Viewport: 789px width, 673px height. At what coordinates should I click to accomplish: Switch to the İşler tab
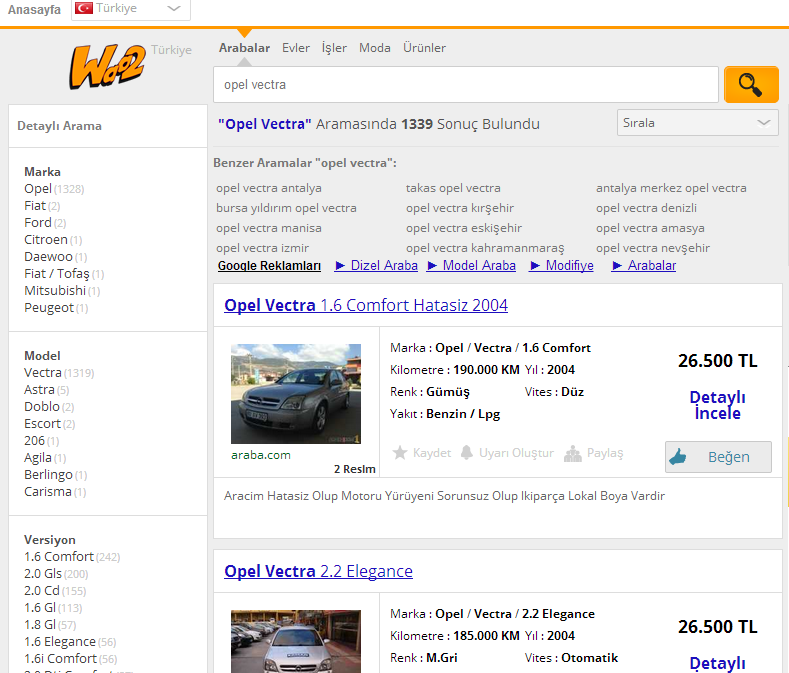334,48
